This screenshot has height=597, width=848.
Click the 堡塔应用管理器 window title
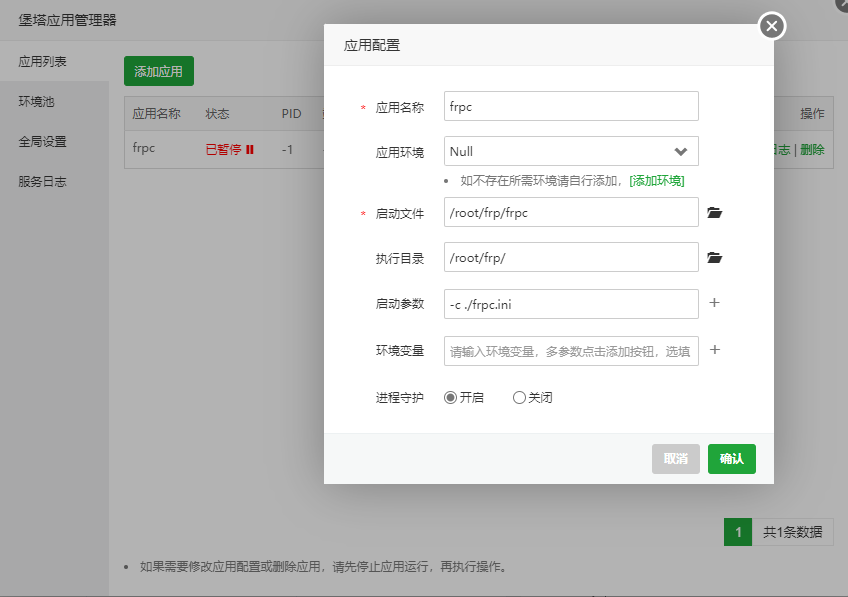point(68,21)
